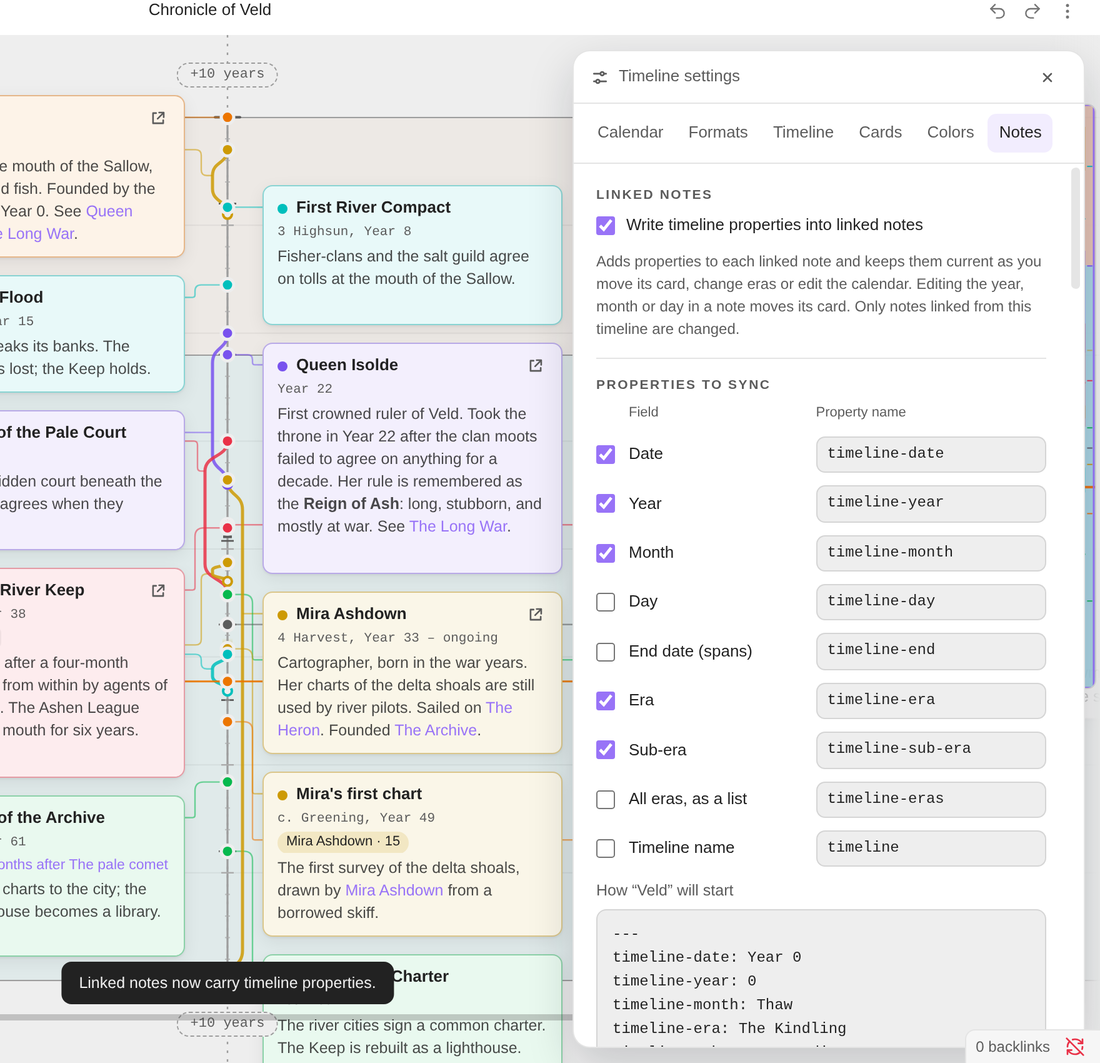
Task: Uncheck the Sub-era field checkbox
Action: 605,750
